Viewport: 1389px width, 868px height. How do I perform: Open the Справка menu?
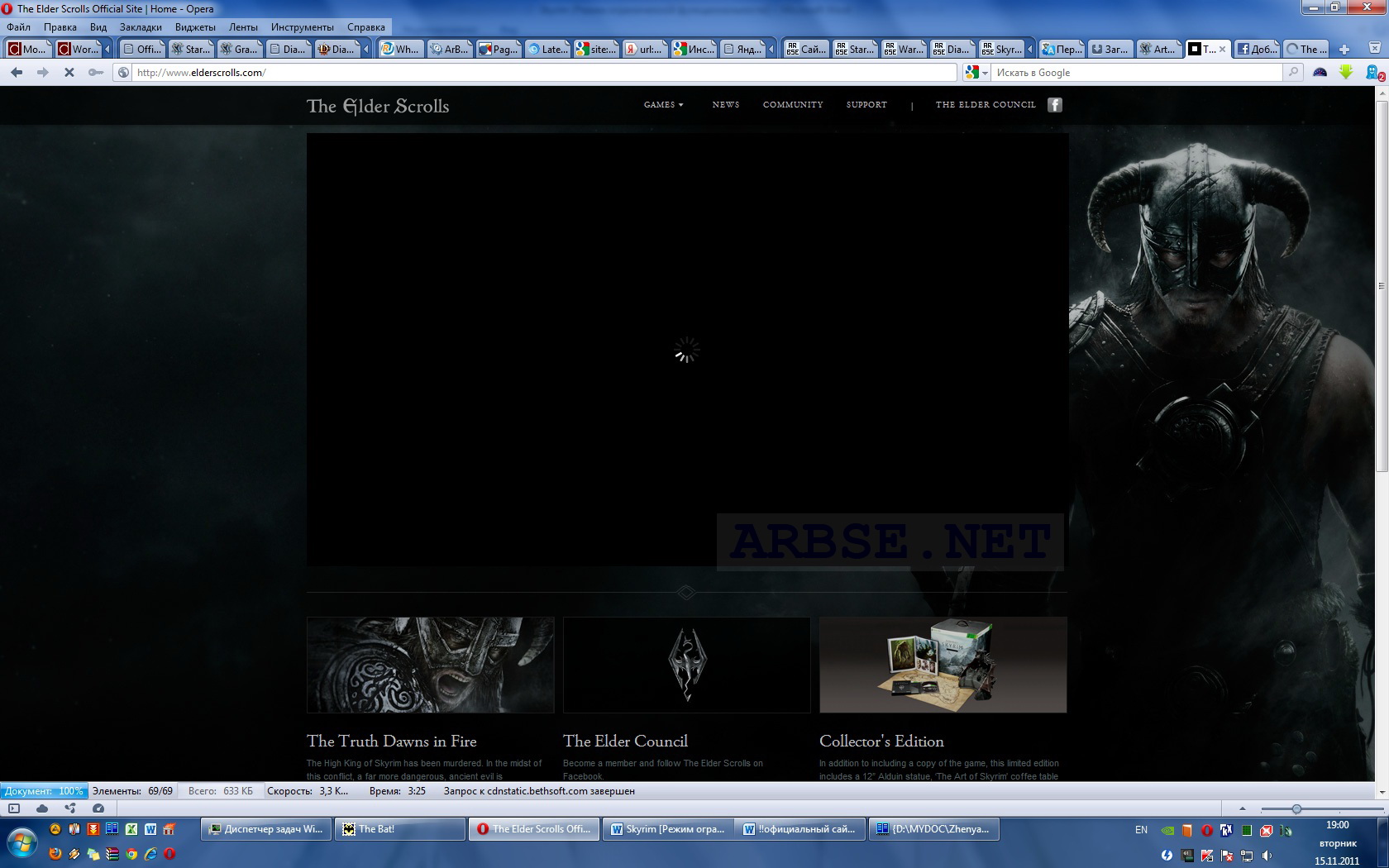(x=366, y=27)
